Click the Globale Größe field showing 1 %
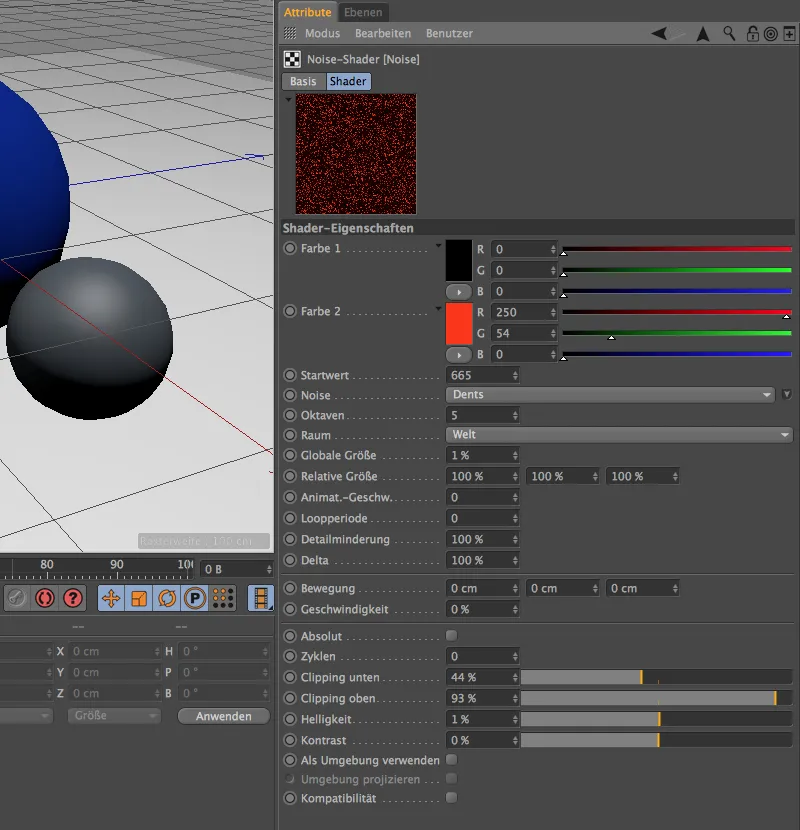The image size is (800, 830). tap(482, 455)
